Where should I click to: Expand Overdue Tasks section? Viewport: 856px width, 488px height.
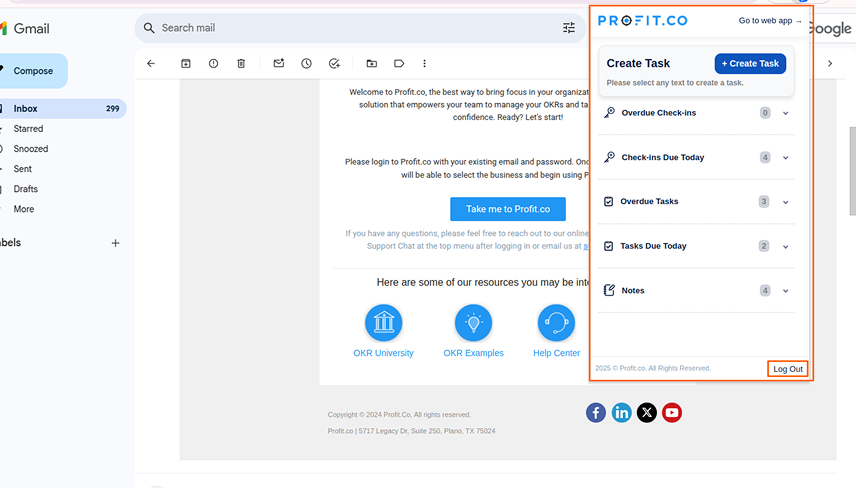tap(786, 202)
